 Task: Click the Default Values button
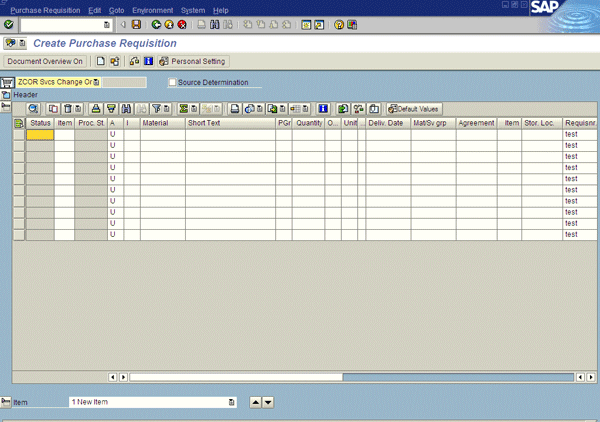coord(414,108)
